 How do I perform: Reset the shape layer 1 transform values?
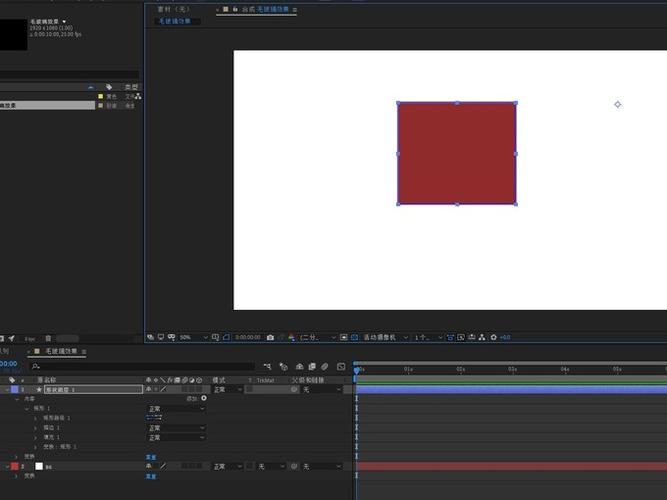pos(151,457)
